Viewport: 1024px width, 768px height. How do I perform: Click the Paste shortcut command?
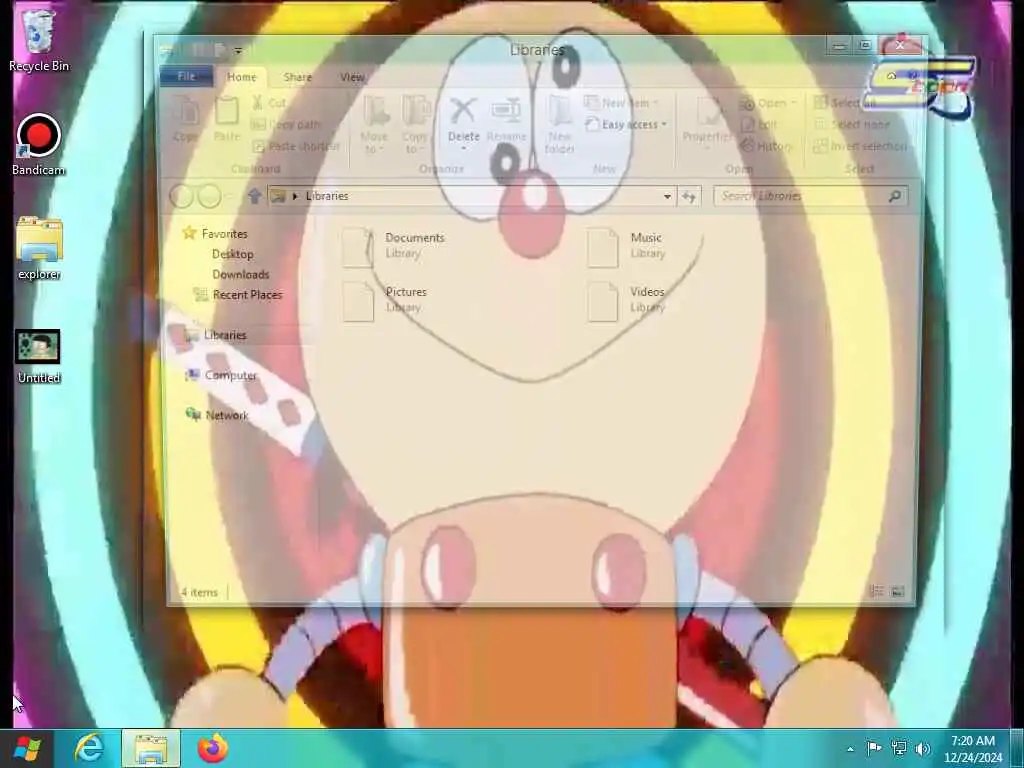[295, 146]
